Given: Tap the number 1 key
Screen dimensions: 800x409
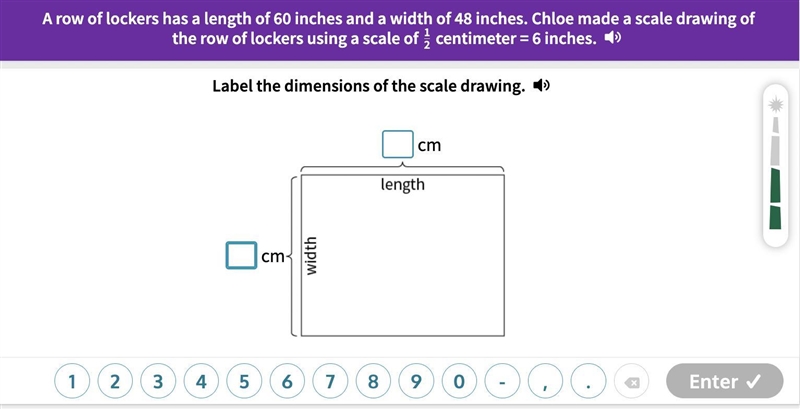Looking at the screenshot, I should 72,381.
